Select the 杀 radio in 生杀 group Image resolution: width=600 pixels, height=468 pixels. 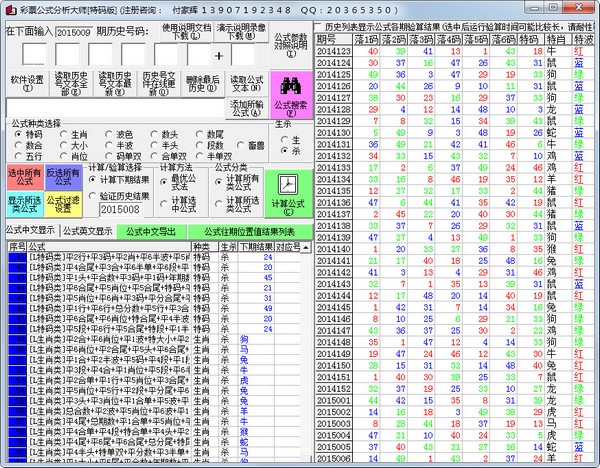point(284,150)
